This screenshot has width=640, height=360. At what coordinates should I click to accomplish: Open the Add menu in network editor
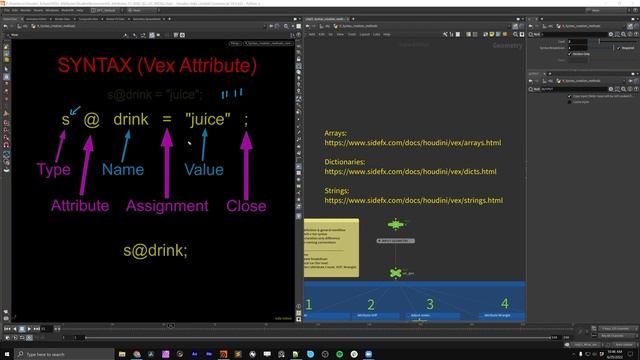[x=312, y=35]
